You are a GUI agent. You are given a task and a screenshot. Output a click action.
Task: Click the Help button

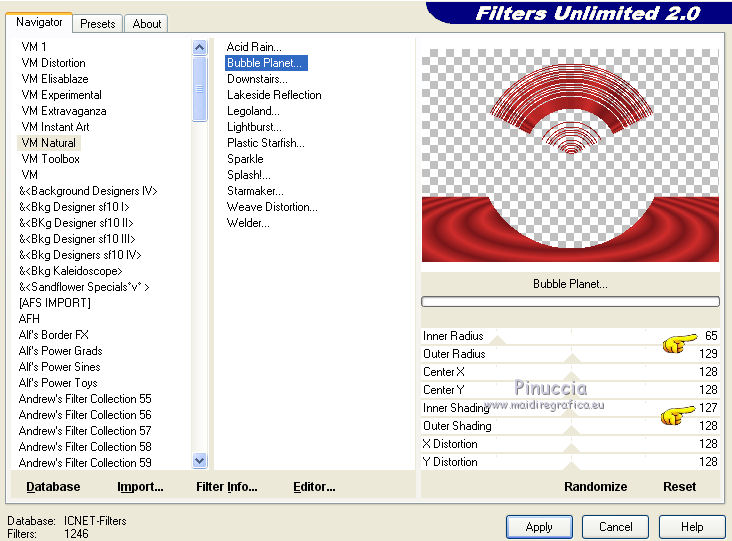pos(692,527)
